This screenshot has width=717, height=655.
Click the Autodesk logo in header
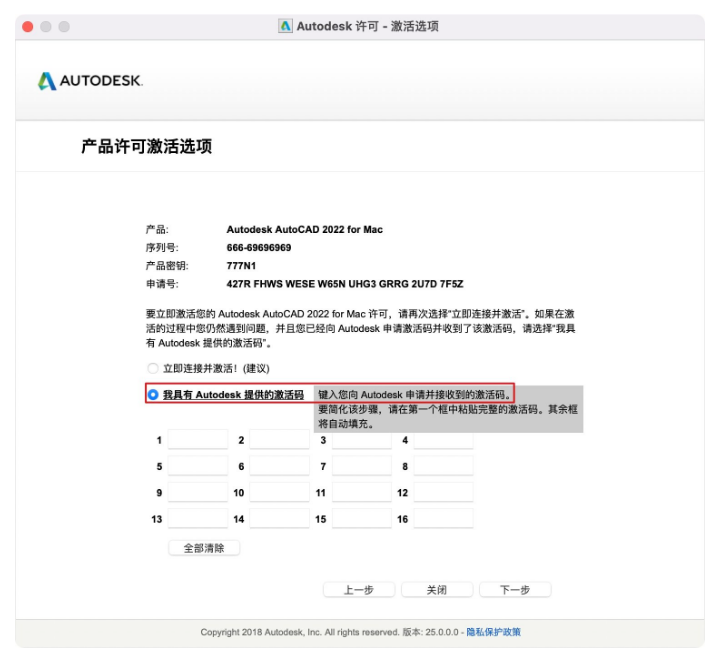point(90,81)
